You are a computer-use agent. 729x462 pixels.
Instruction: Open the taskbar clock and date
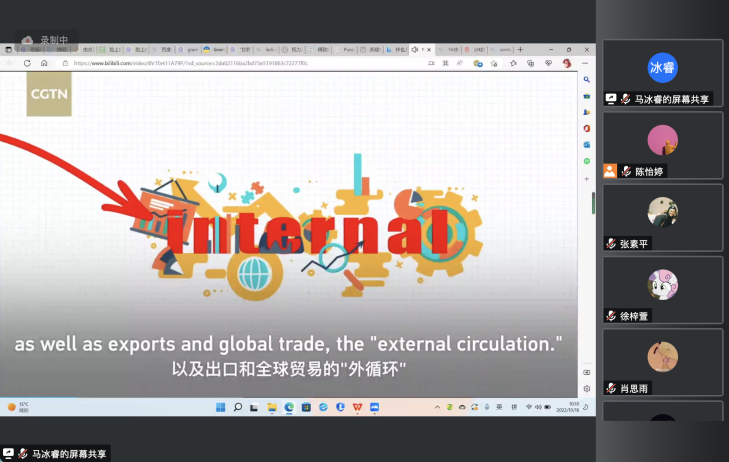tap(565, 408)
